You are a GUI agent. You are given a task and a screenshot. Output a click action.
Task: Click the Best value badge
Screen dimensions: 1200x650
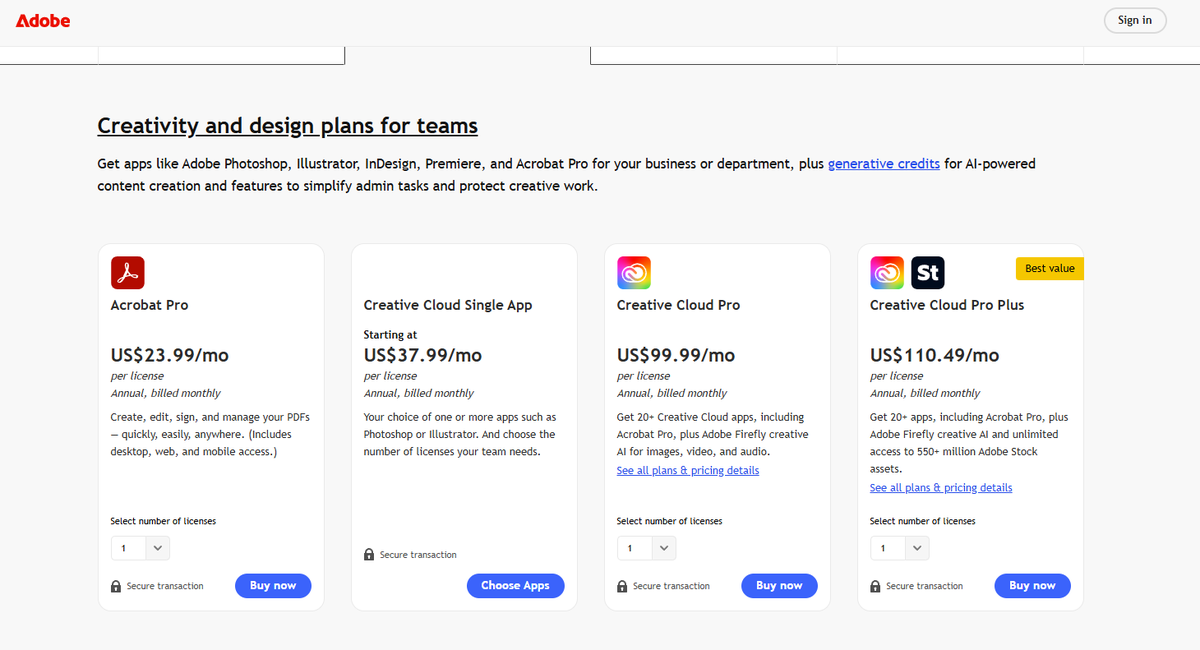(1050, 268)
